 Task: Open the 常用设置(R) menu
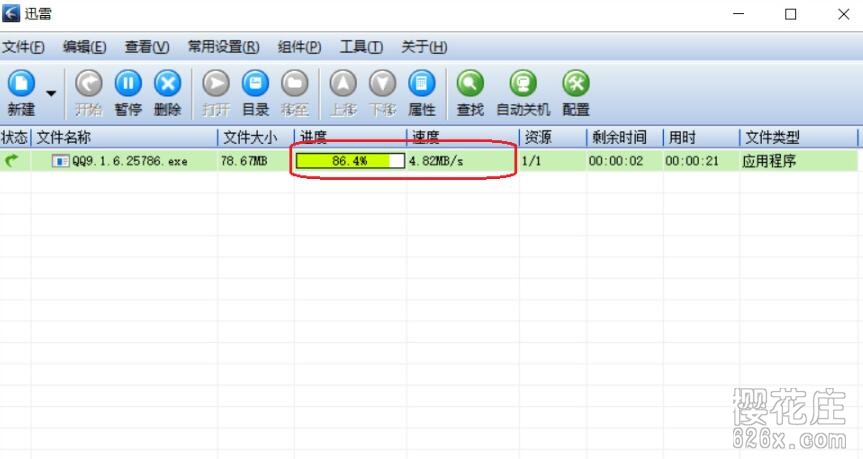(223, 47)
